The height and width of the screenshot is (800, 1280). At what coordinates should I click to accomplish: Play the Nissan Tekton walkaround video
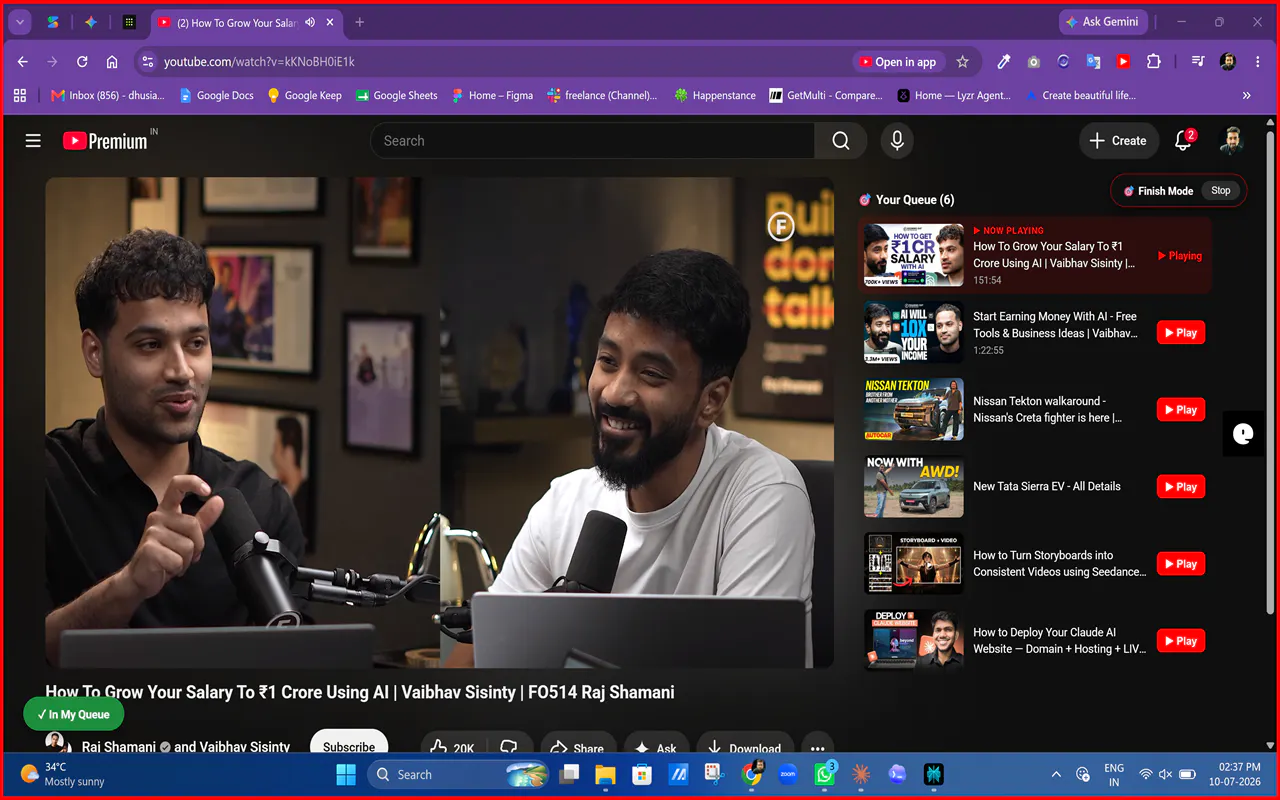point(1180,410)
